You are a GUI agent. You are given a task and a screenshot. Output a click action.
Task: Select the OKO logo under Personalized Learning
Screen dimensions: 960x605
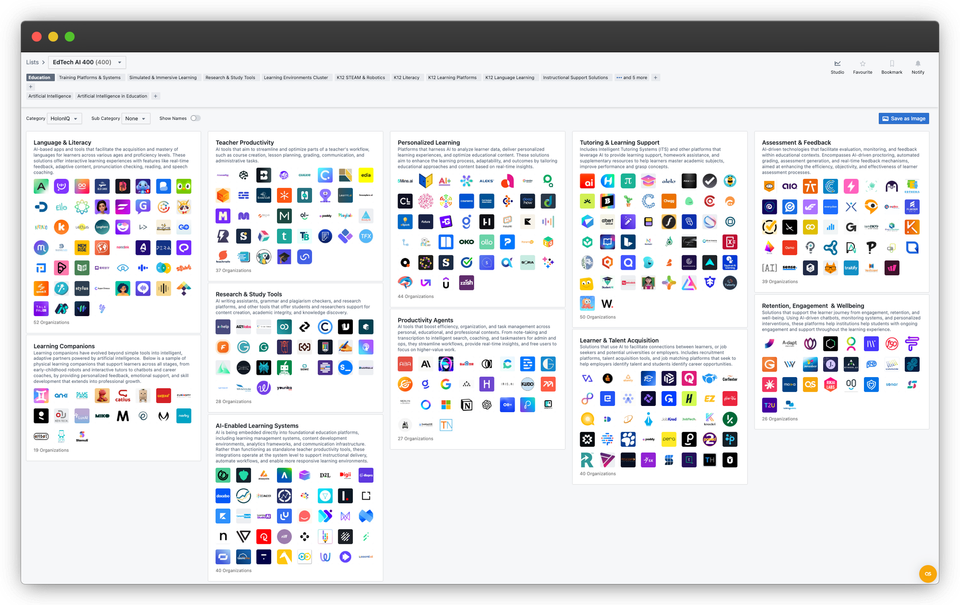467,241
